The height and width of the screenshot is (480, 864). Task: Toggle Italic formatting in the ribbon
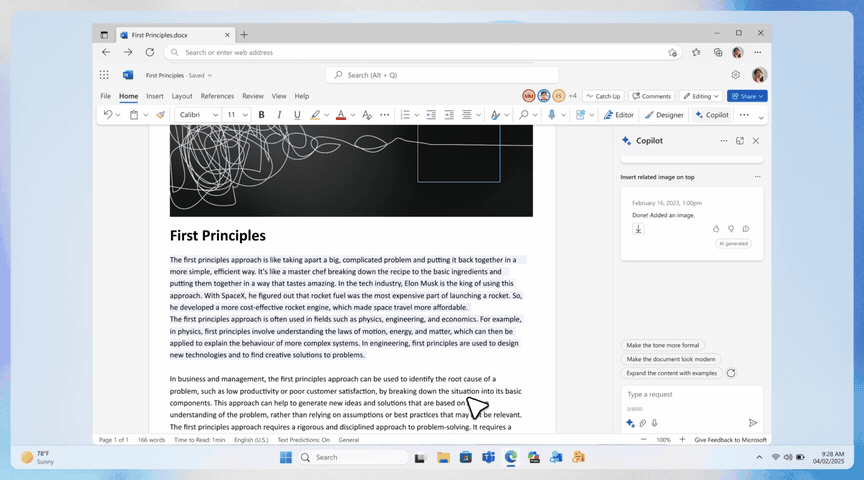point(279,115)
